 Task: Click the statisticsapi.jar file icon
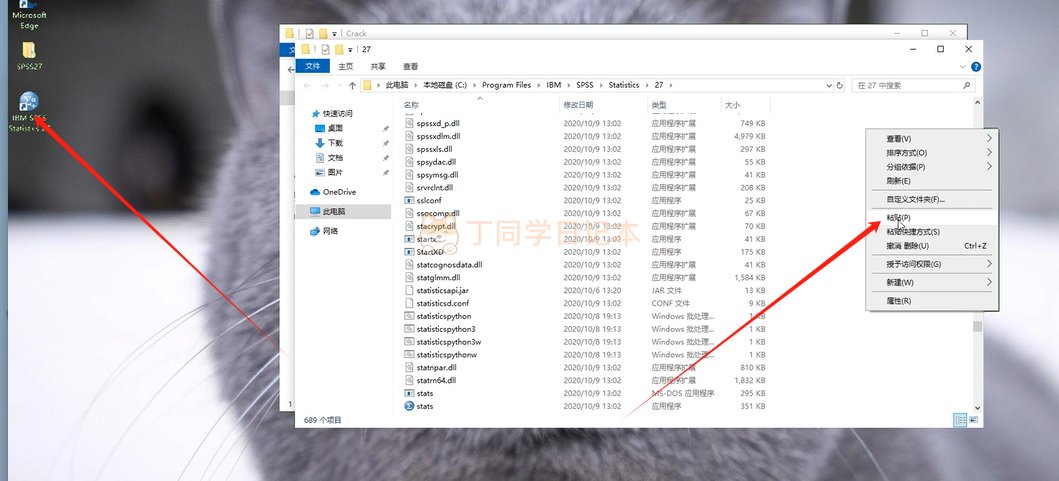(x=409, y=290)
